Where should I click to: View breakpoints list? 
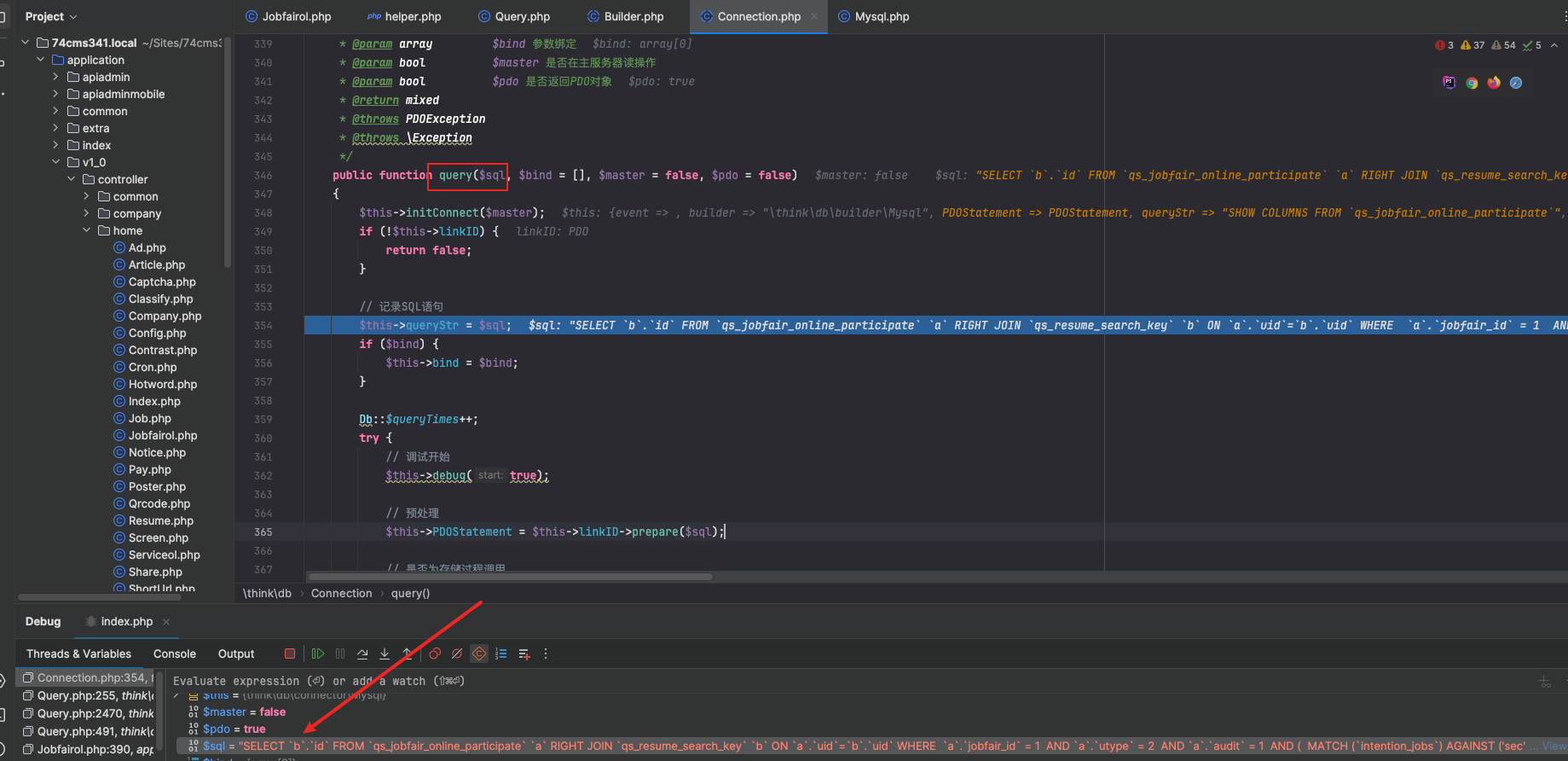(435, 654)
